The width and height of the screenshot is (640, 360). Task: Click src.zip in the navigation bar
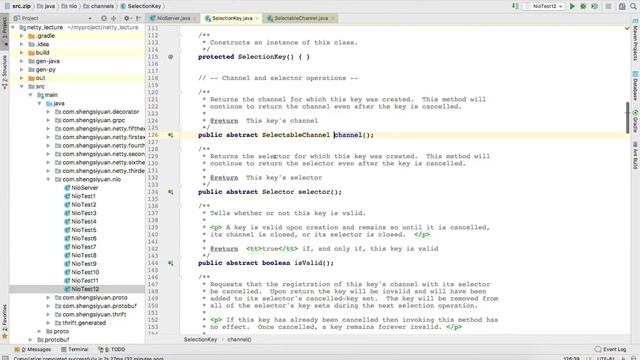click(18, 6)
